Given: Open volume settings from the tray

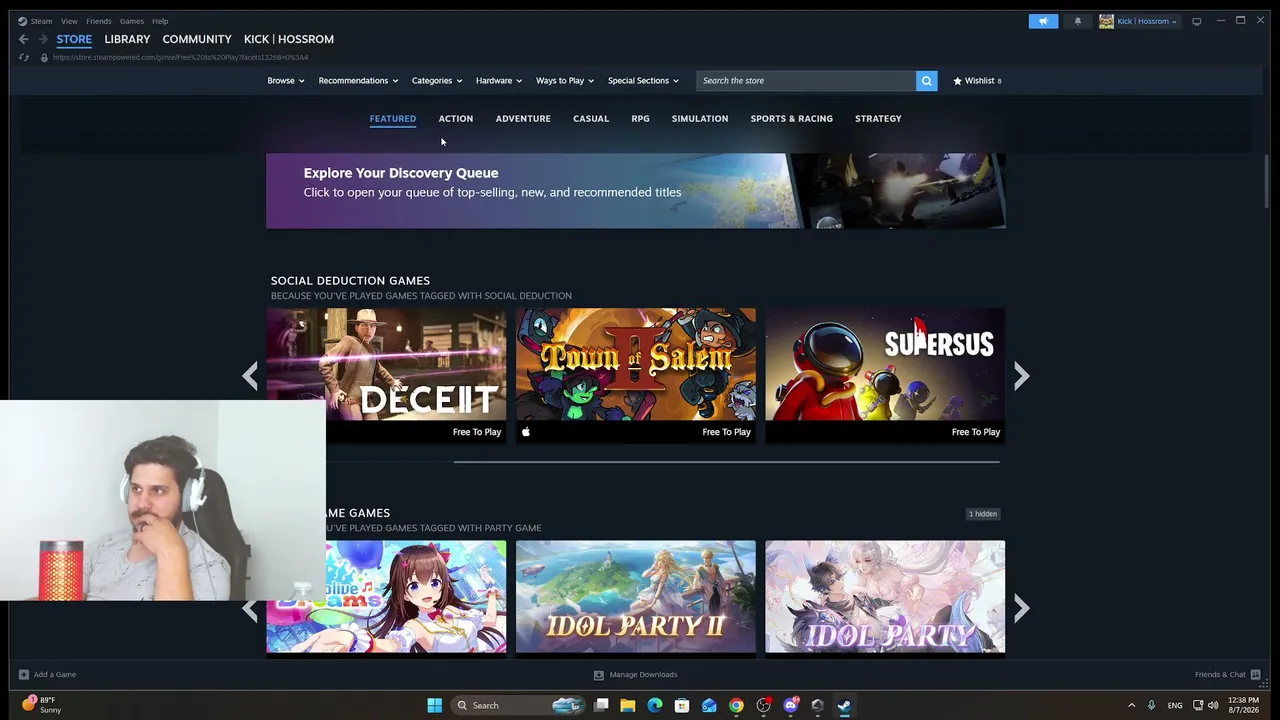Looking at the screenshot, I should click(1213, 706).
